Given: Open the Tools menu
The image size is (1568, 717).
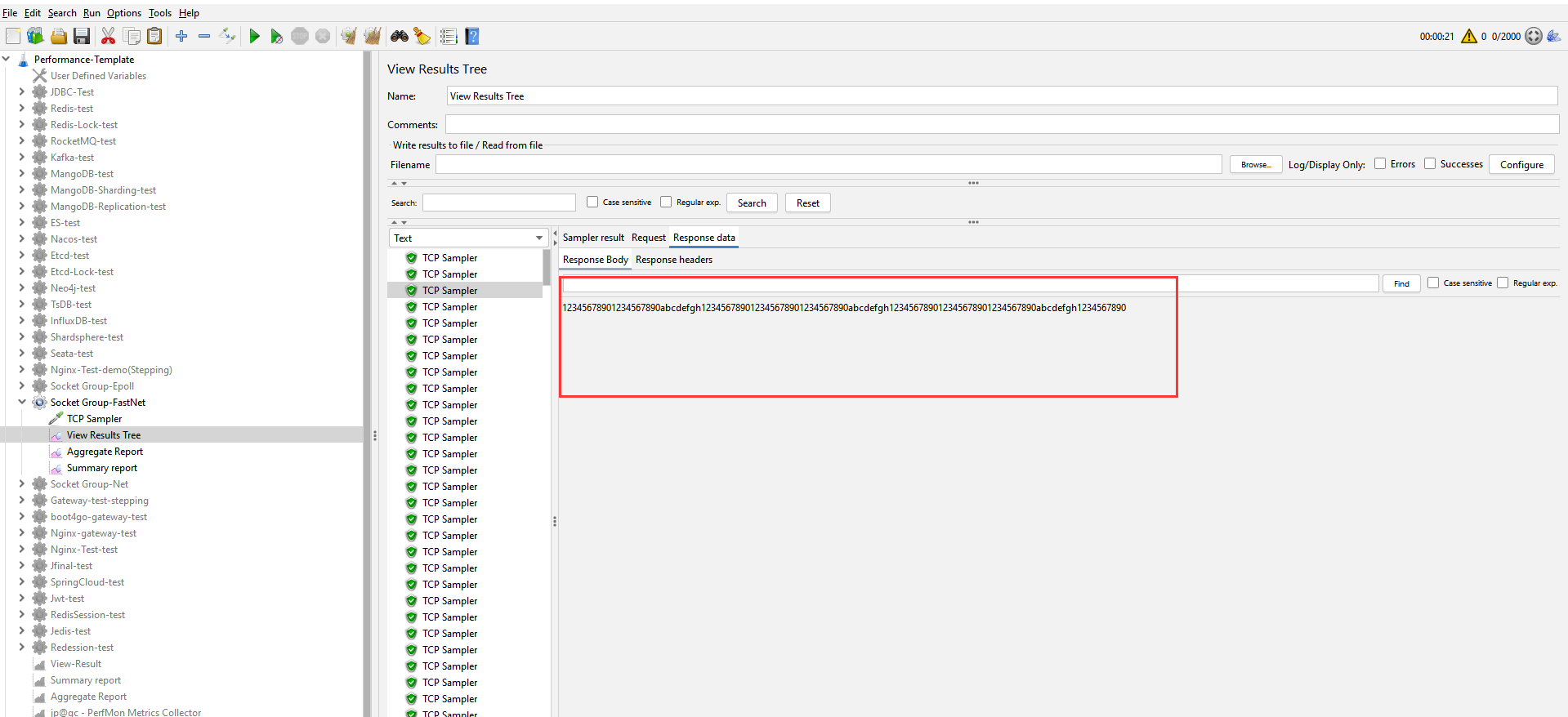Looking at the screenshot, I should (x=160, y=13).
